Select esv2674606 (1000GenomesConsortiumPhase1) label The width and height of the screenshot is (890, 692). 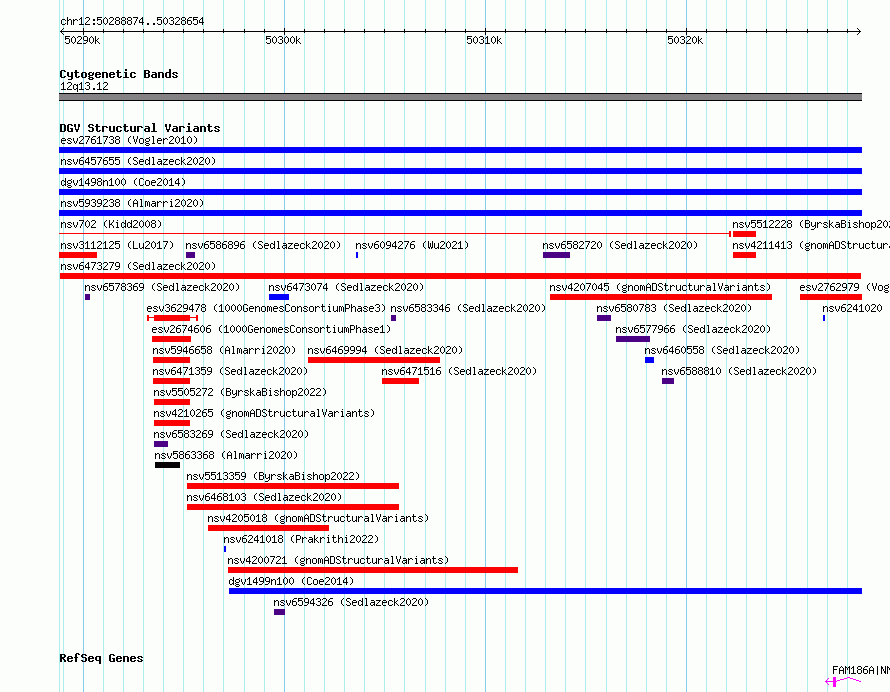click(x=271, y=329)
